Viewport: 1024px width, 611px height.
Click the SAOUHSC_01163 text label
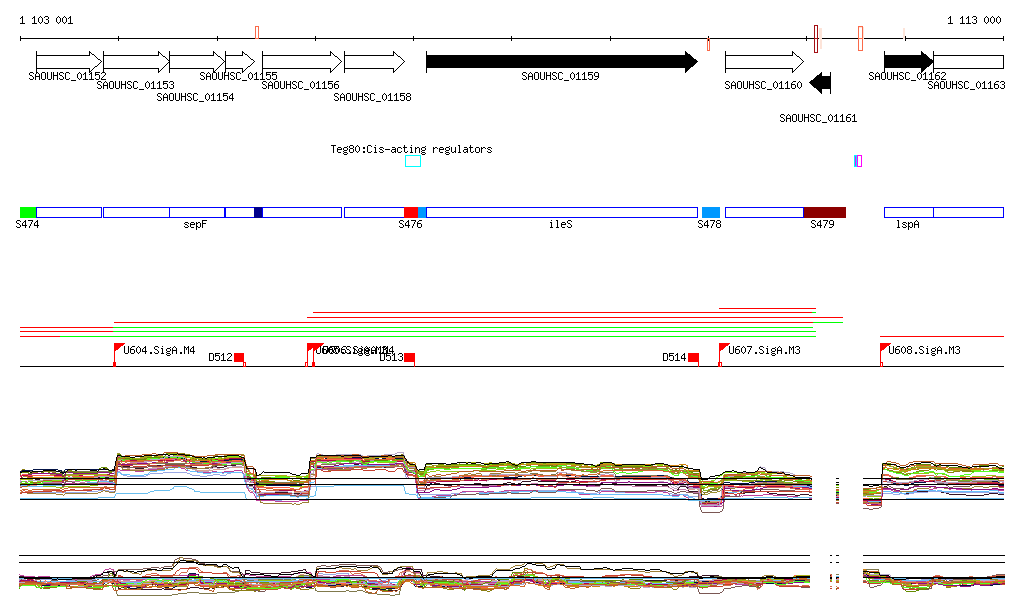click(967, 86)
